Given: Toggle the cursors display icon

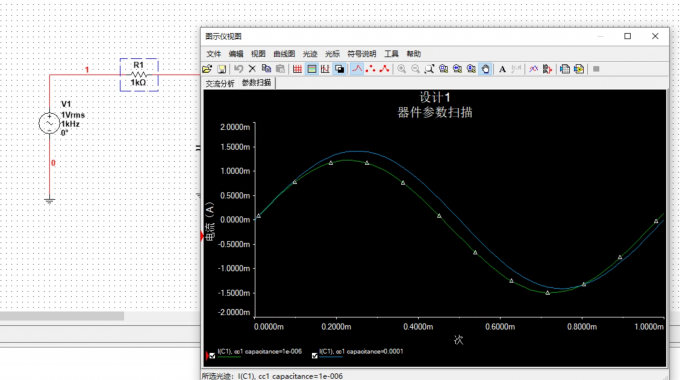Looking at the screenshot, I should pos(325,69).
